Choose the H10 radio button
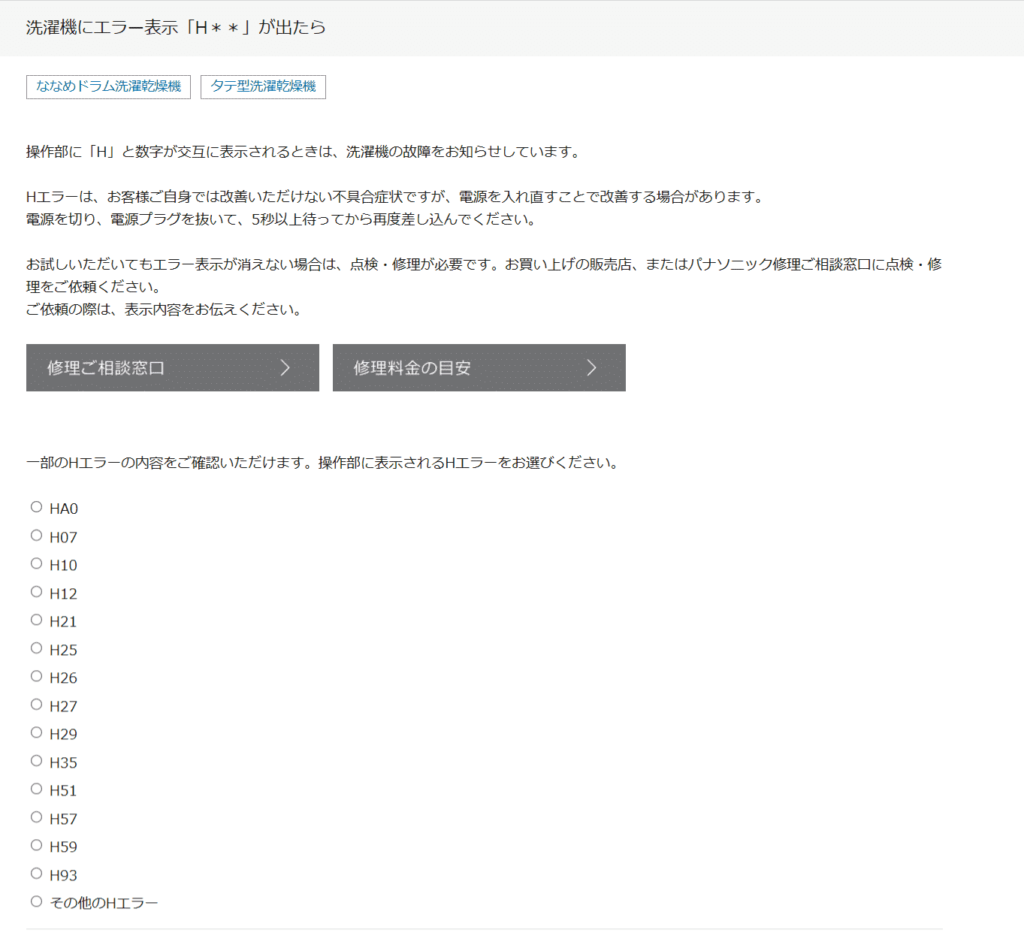Viewport: 1024px width, 936px height. [37, 563]
